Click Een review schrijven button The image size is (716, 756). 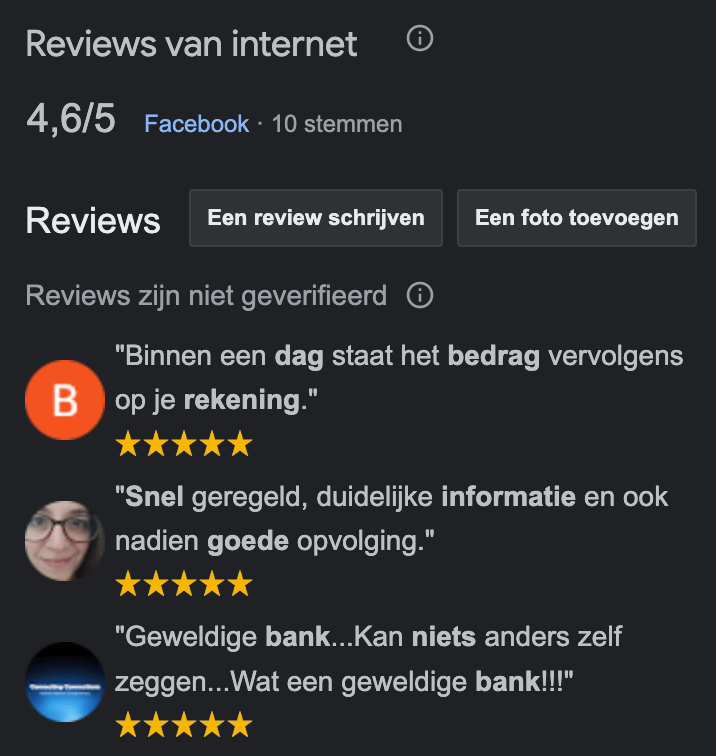coord(316,218)
